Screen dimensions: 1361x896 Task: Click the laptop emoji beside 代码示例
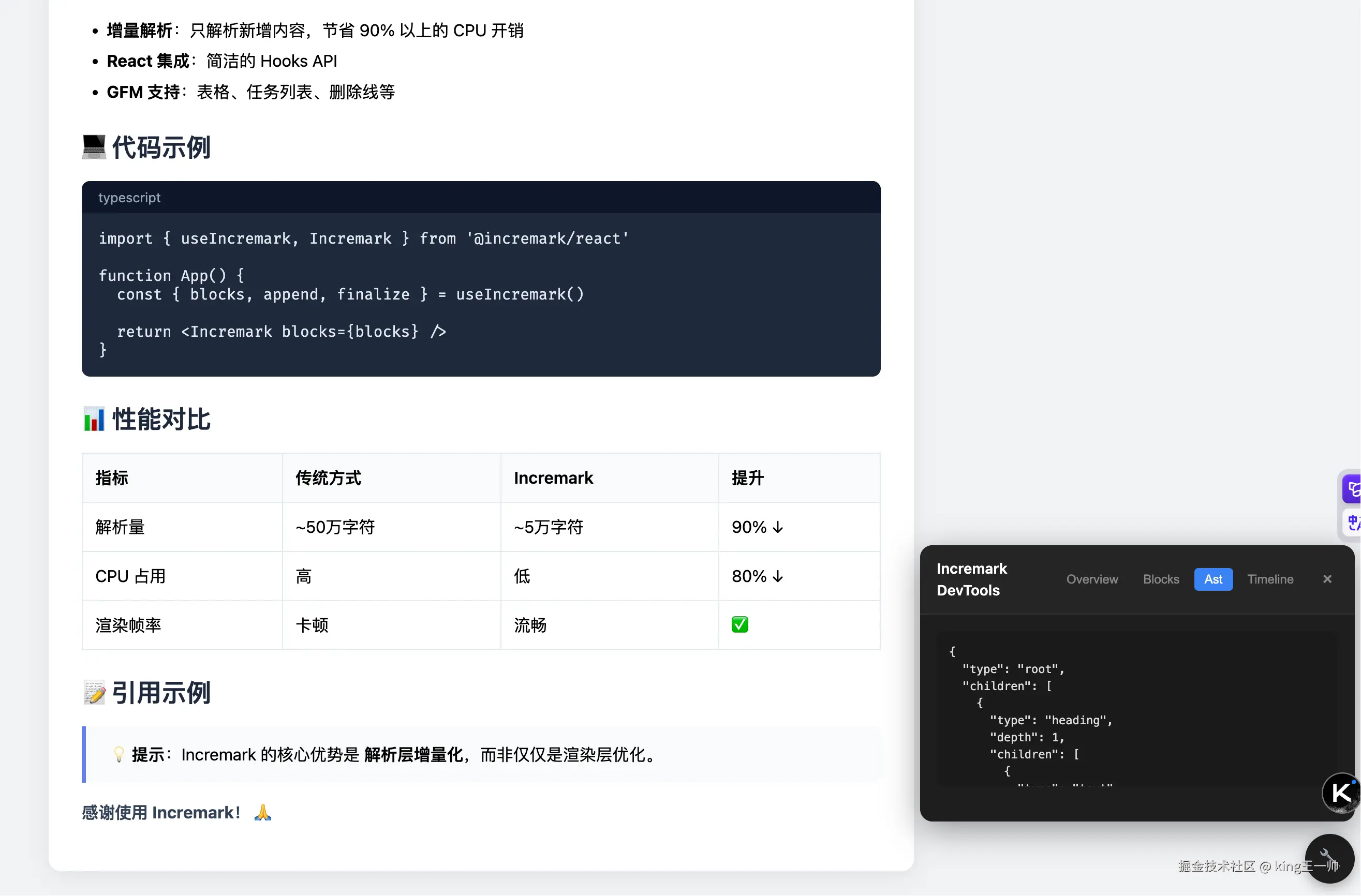tap(94, 147)
